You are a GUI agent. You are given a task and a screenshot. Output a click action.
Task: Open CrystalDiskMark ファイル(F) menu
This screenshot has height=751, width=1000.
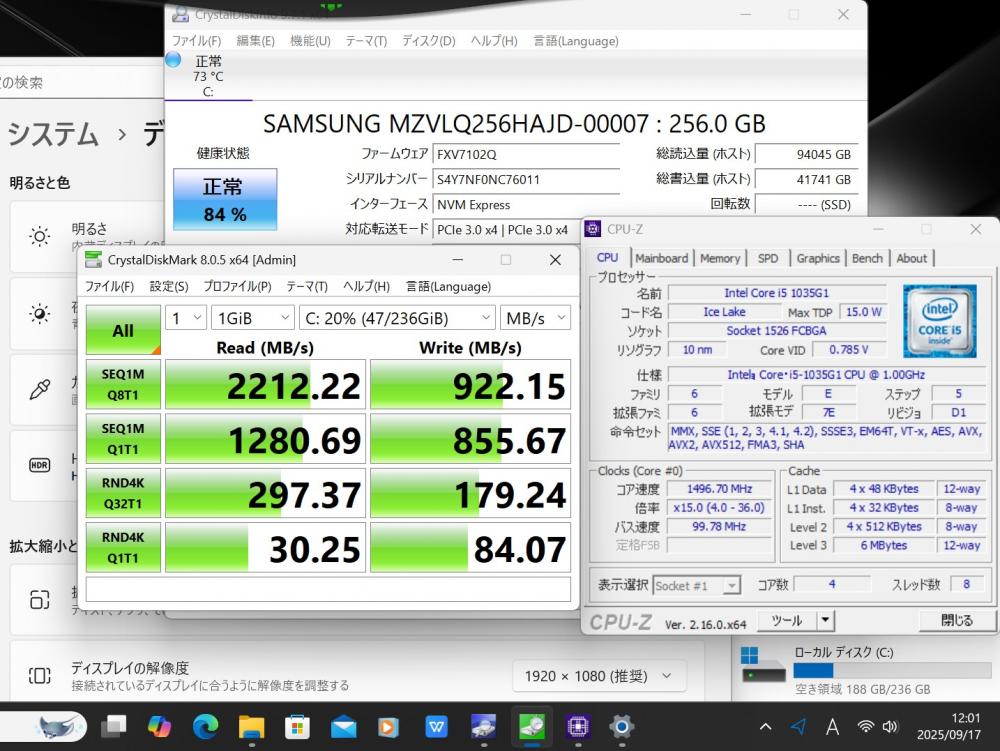[x=110, y=286]
